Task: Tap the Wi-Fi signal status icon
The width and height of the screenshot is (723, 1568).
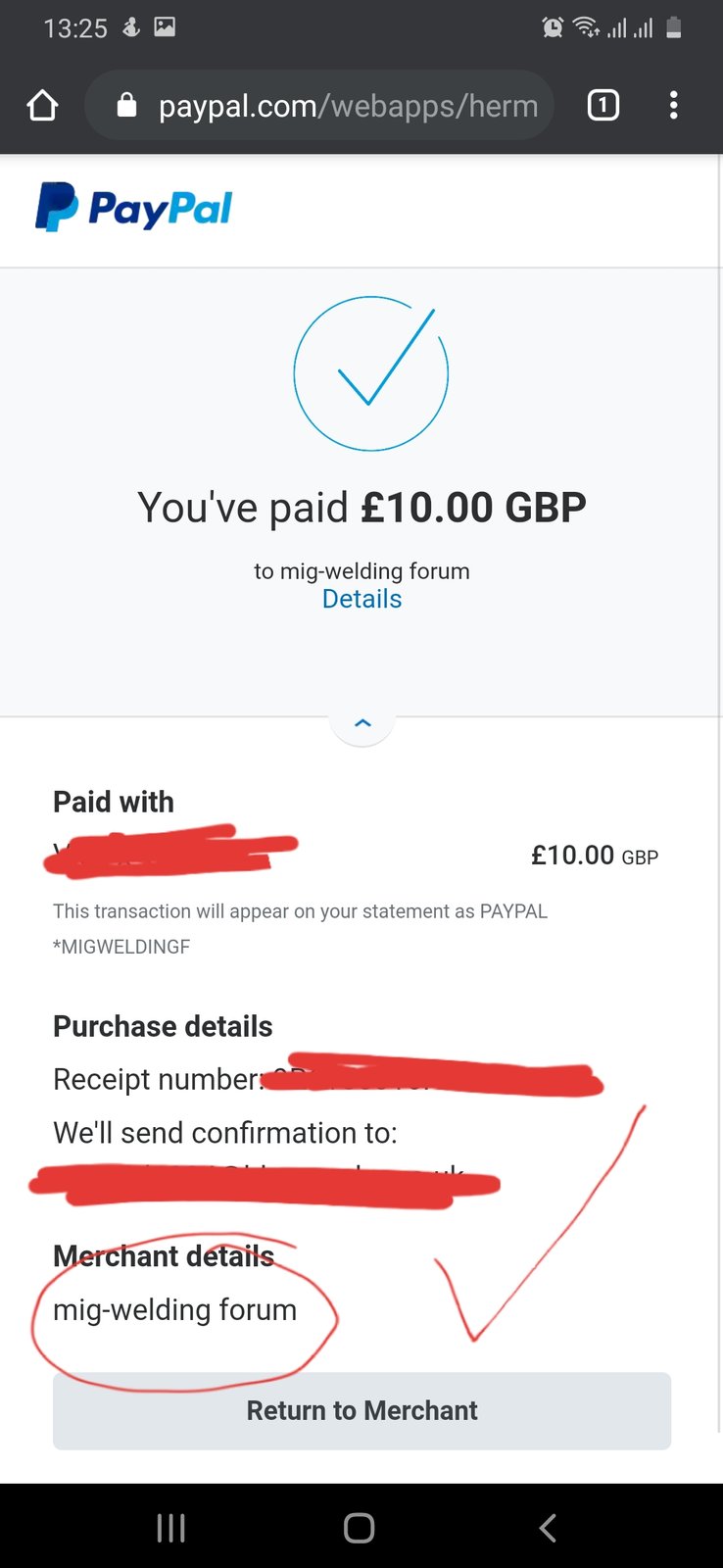Action: [x=586, y=27]
